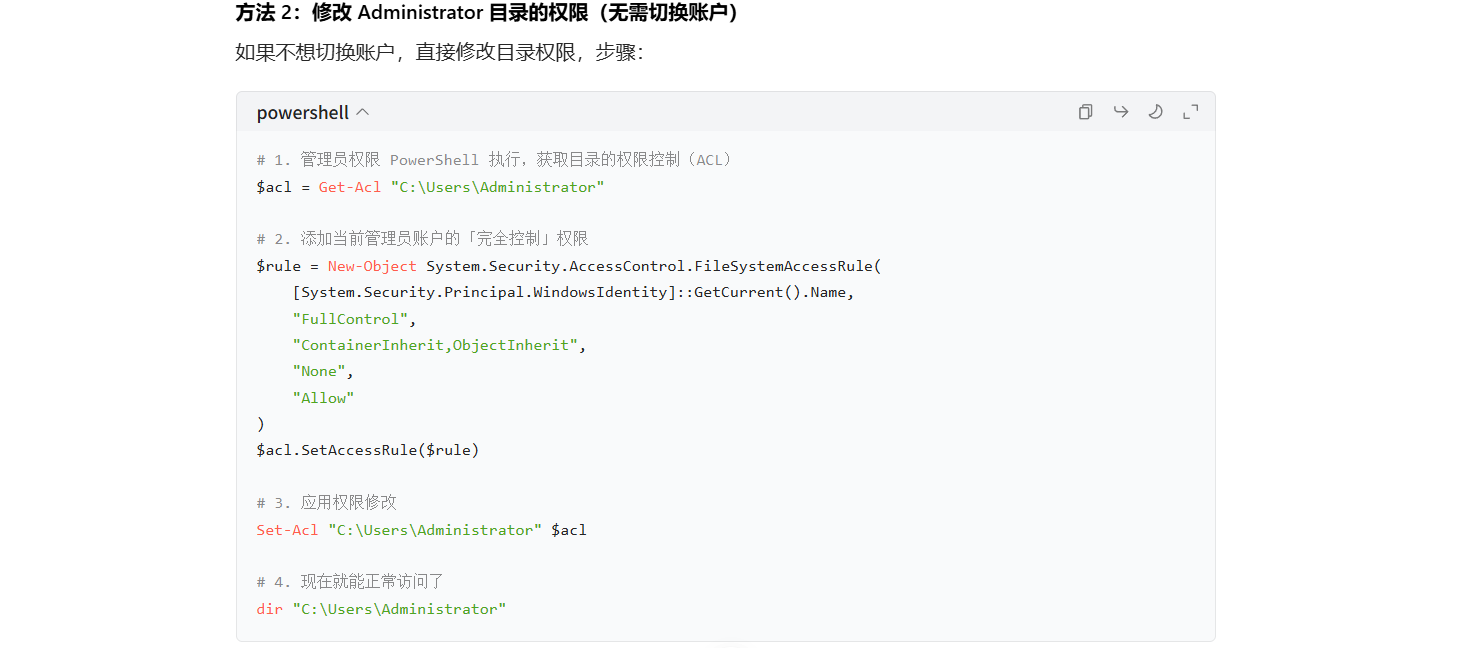Switch code block to dark theme
The width and height of the screenshot is (1473, 648).
coord(1155,112)
